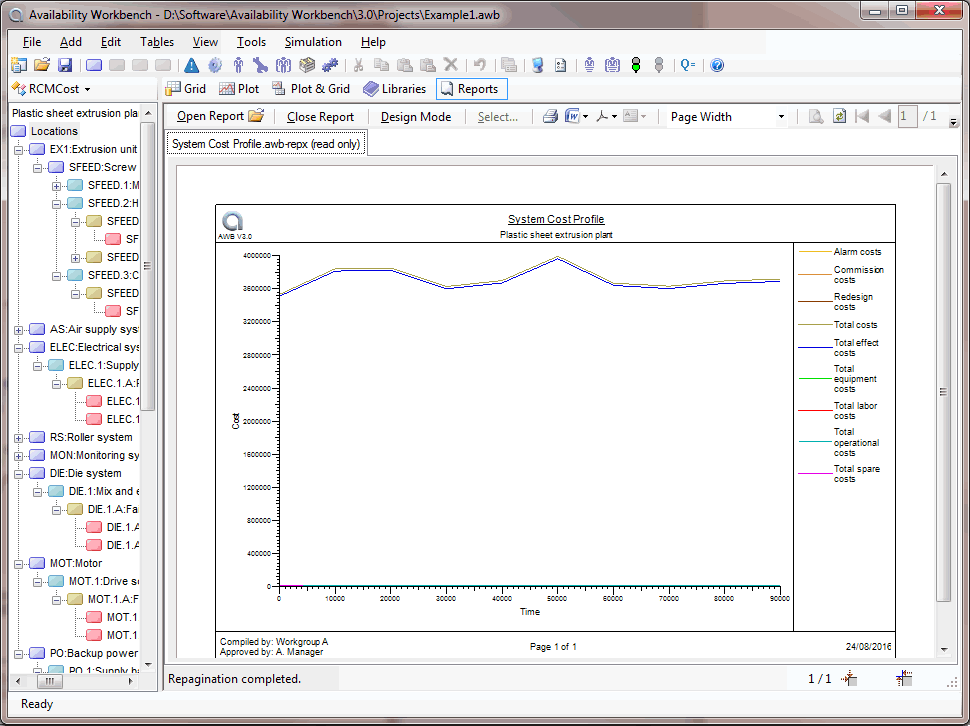Screen dimensions: 970x726
Task: Click the Save project disk icon
Action: (x=65, y=65)
